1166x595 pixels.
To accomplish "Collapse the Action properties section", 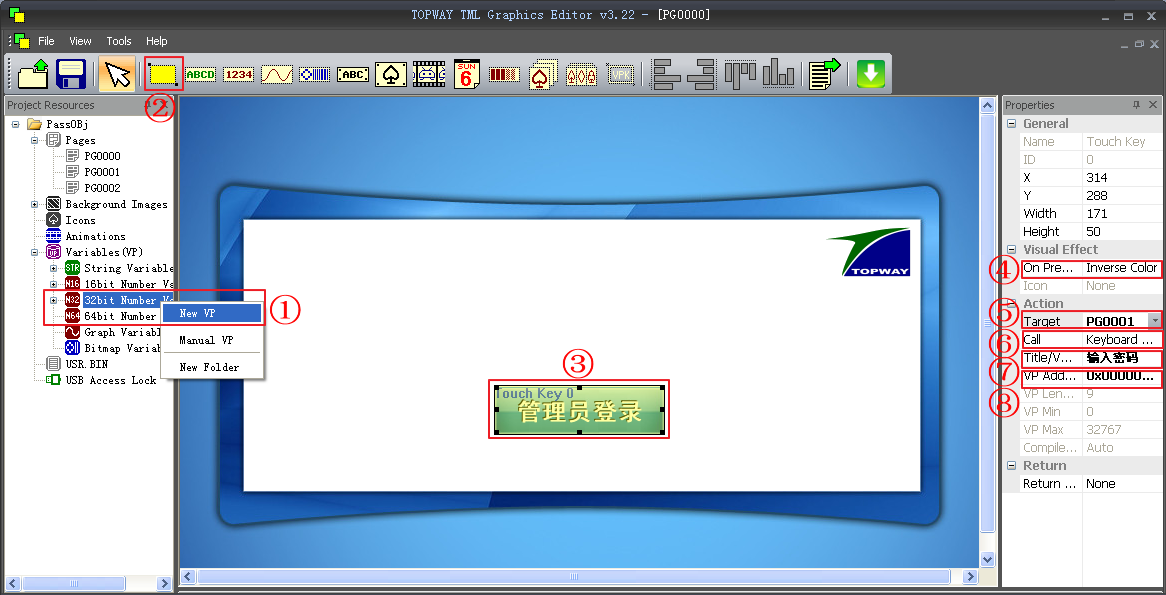I will coord(1011,303).
